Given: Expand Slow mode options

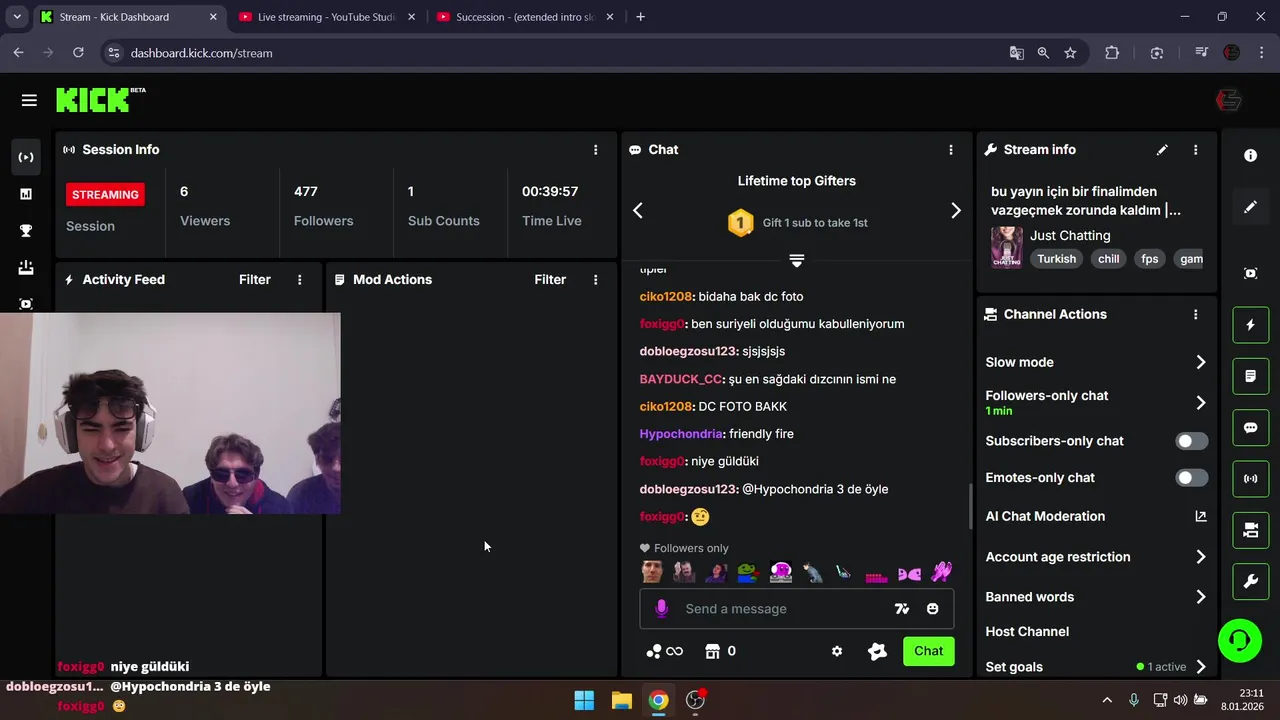Looking at the screenshot, I should tap(1201, 362).
